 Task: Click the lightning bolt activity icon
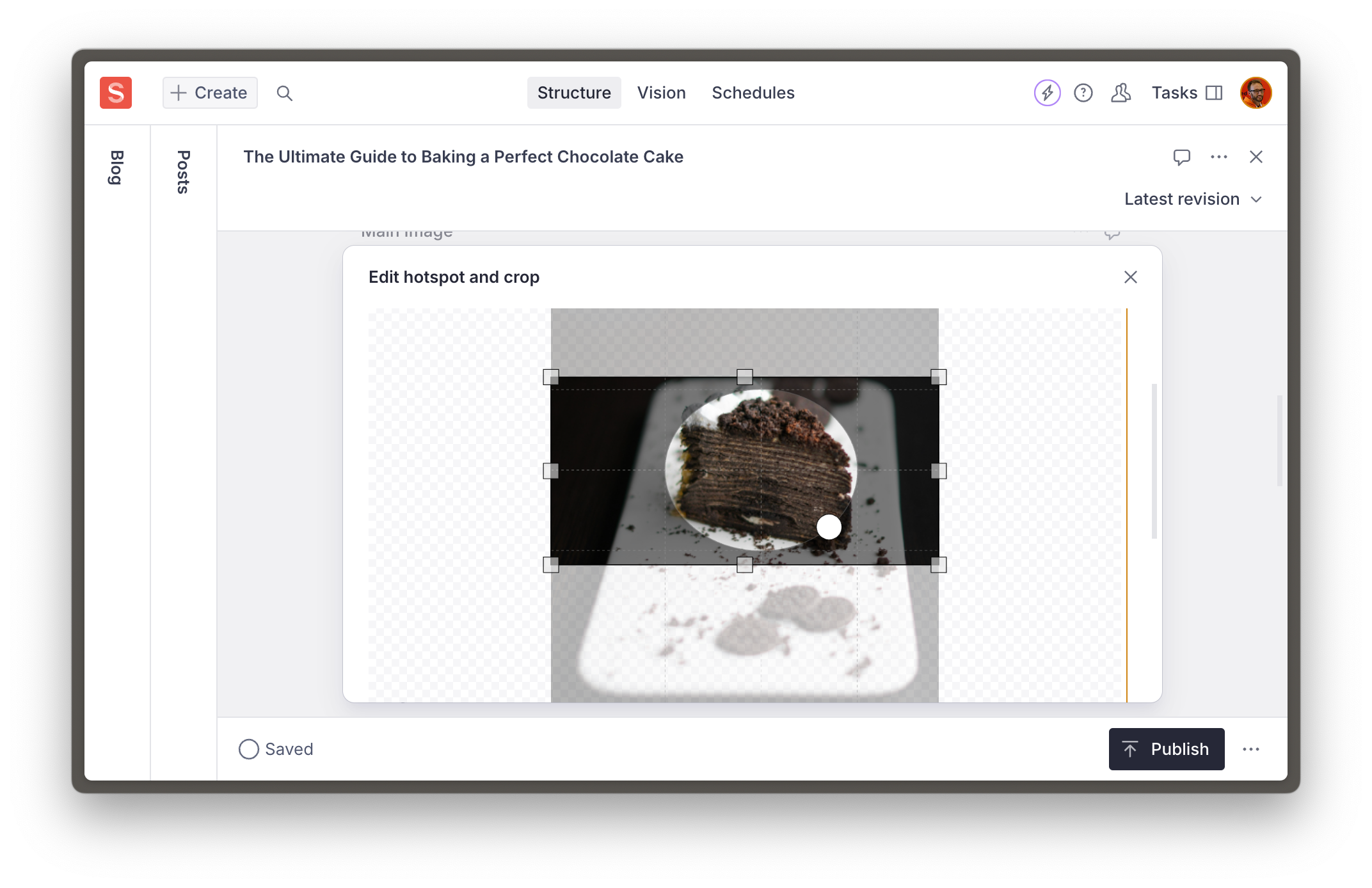pos(1047,92)
